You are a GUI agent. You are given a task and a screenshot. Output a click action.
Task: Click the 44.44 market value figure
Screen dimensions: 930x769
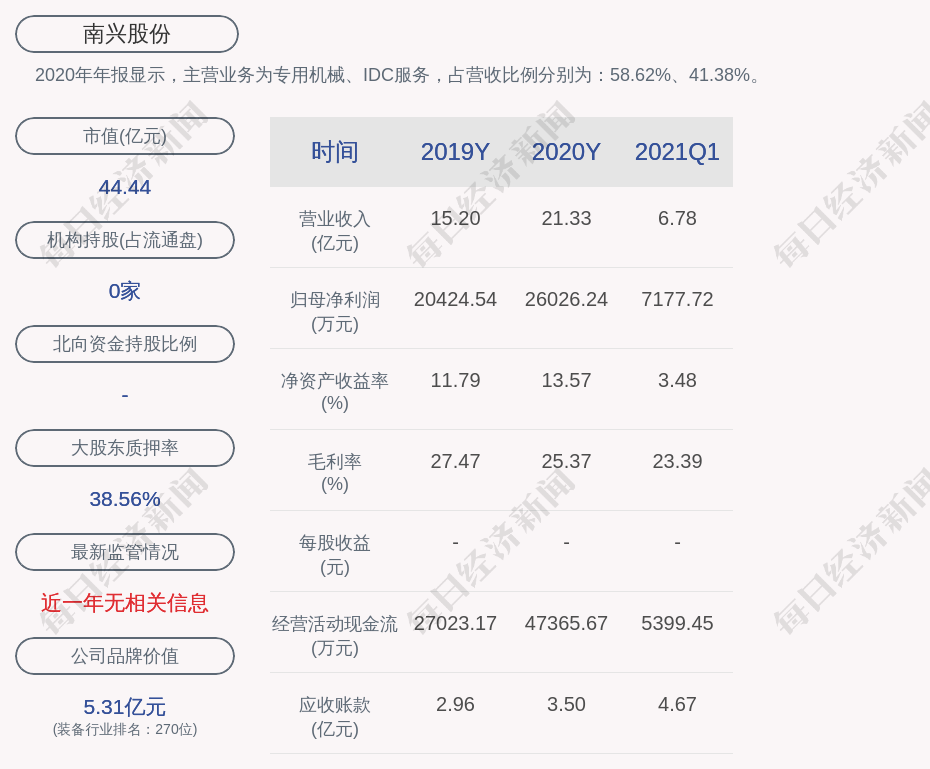point(125,187)
